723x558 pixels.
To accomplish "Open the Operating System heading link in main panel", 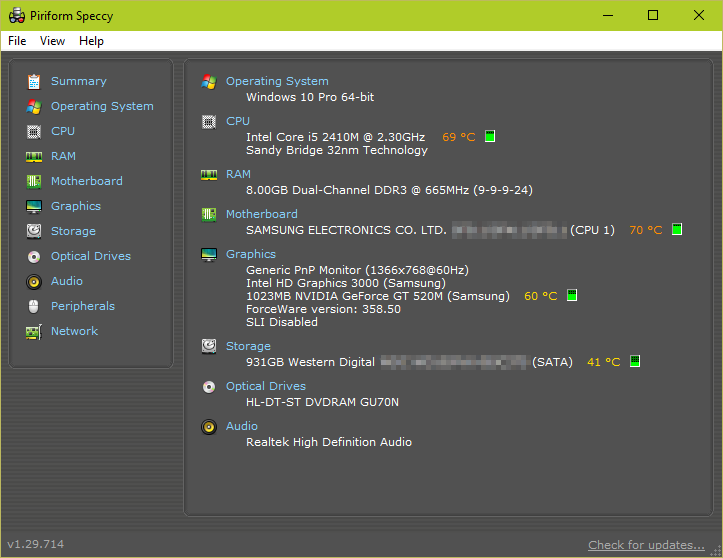I will (x=277, y=81).
